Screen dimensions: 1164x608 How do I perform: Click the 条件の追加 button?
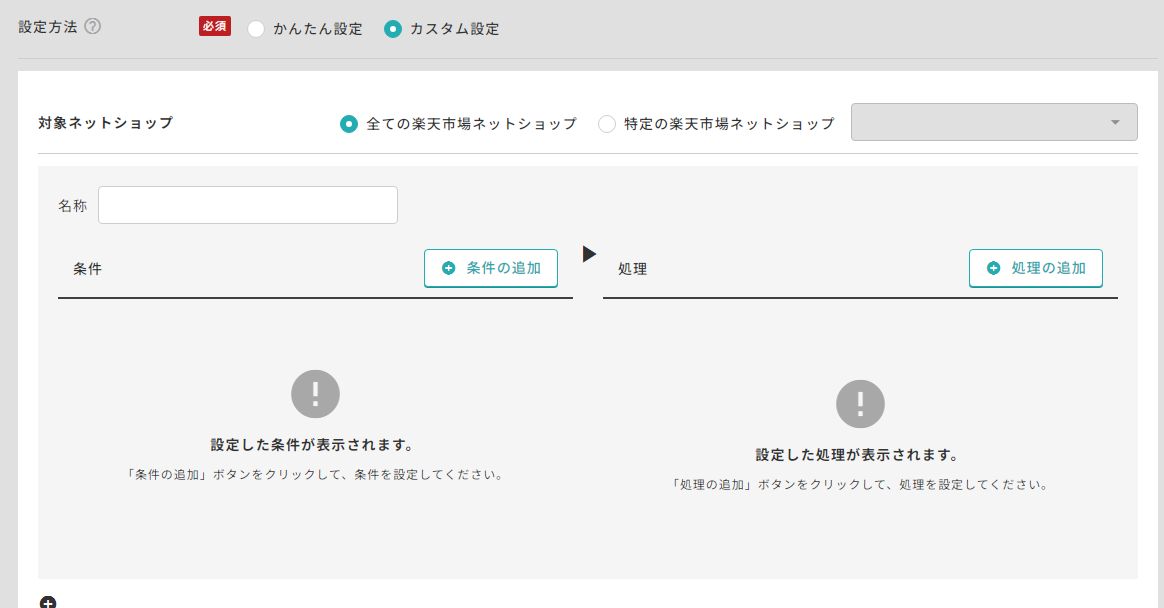(491, 268)
